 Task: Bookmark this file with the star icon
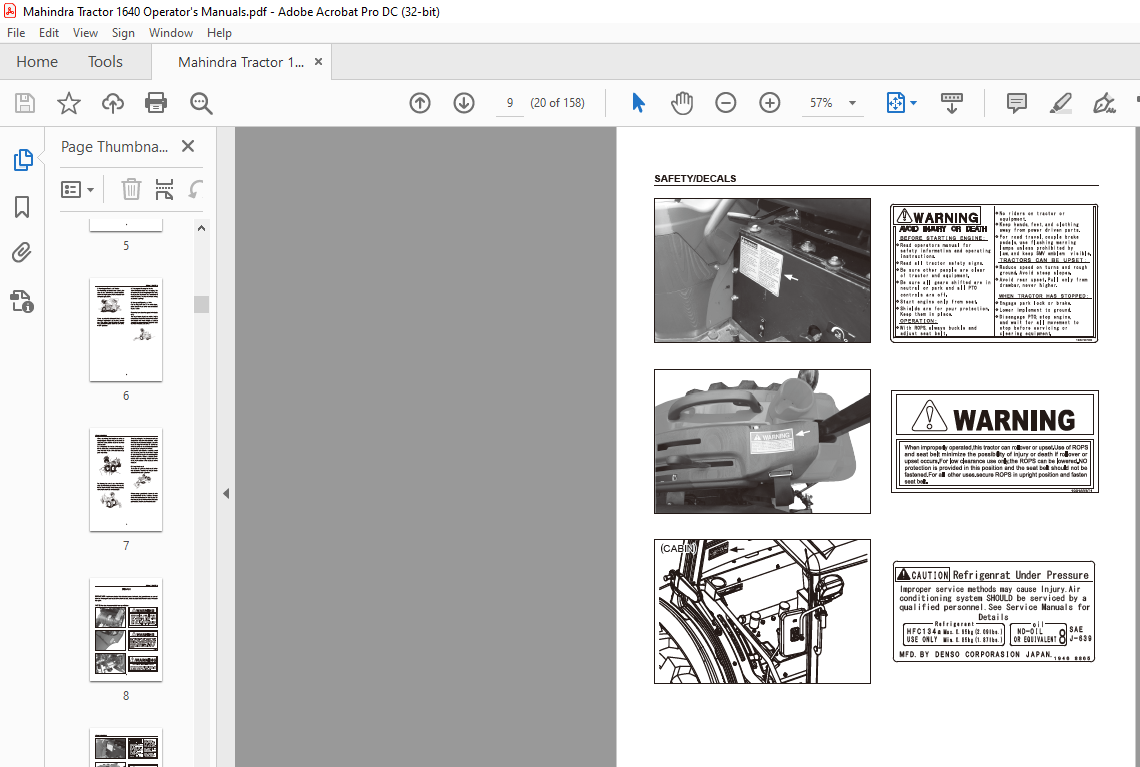[69, 103]
